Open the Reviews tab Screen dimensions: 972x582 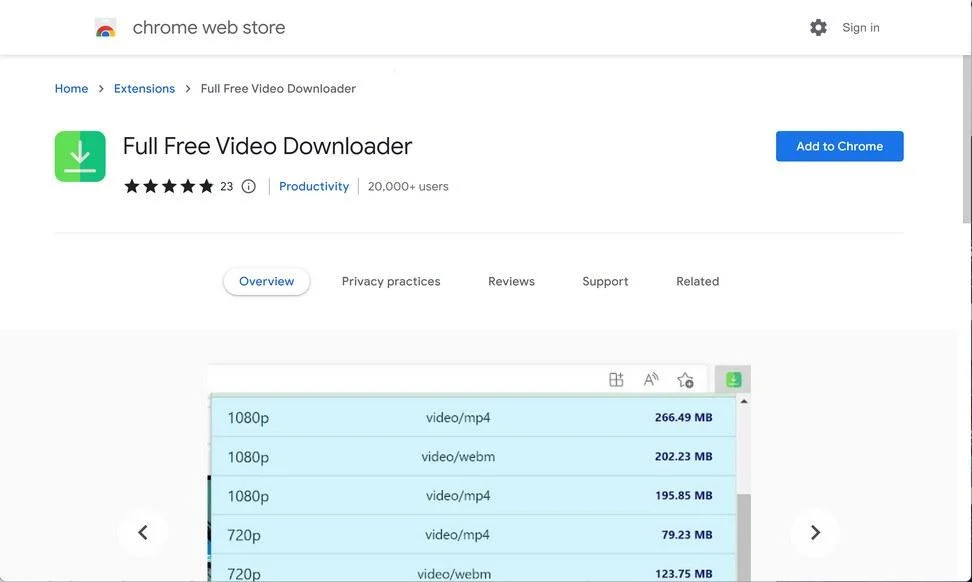click(511, 281)
